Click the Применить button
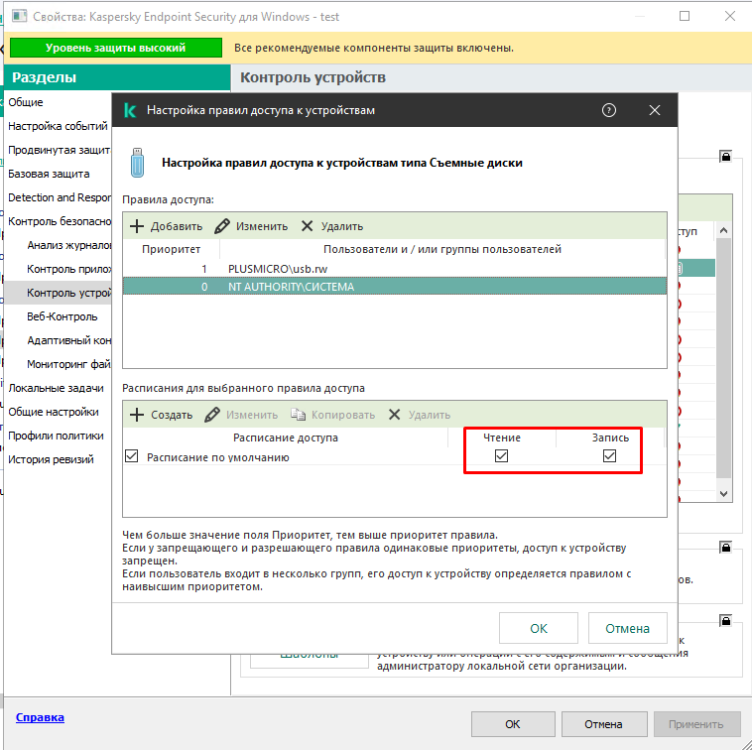This screenshot has height=750, width=752. [696, 724]
